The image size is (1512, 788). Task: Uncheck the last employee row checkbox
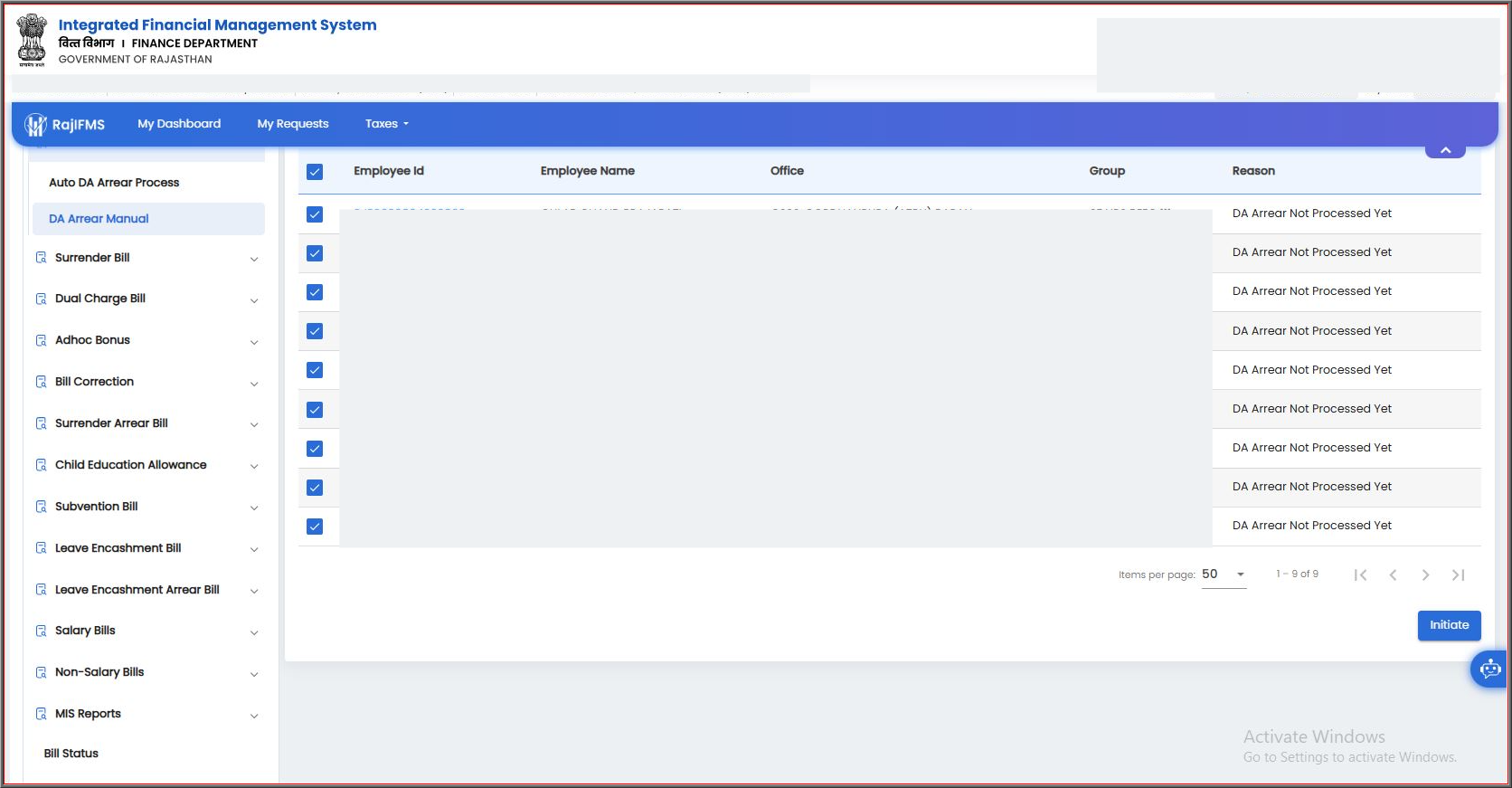click(315, 527)
